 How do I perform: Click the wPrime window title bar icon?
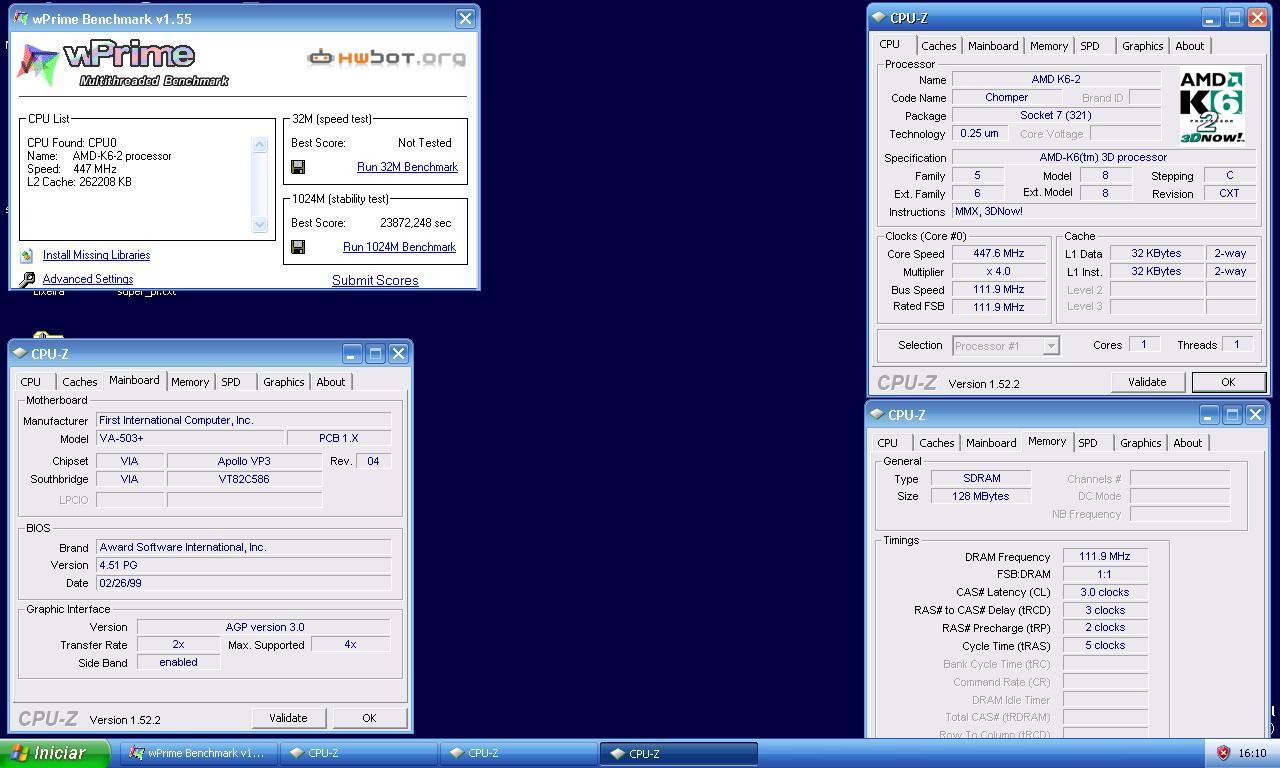pyautogui.click(x=22, y=19)
